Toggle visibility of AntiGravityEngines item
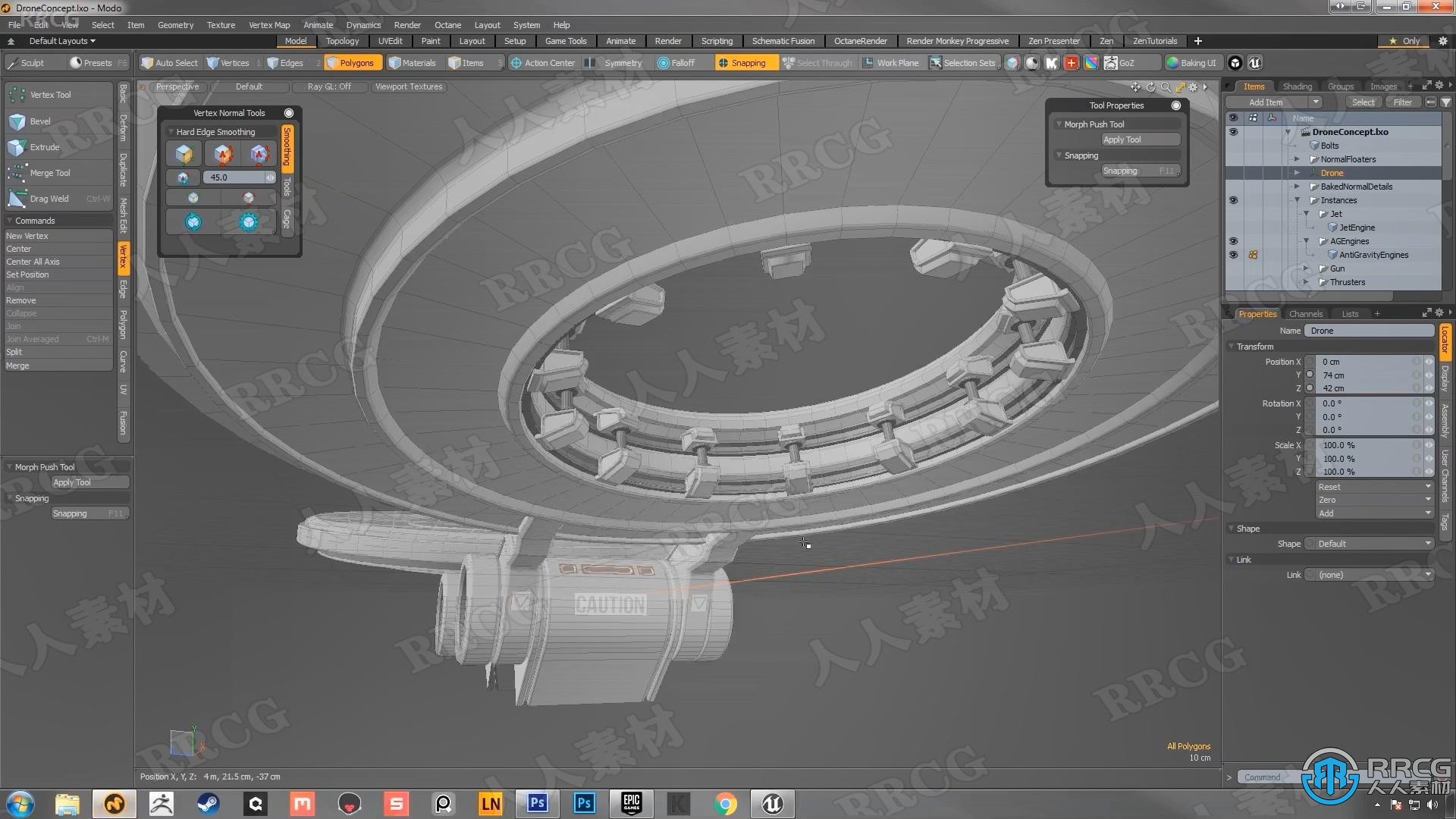This screenshot has width=1456, height=819. (x=1233, y=255)
